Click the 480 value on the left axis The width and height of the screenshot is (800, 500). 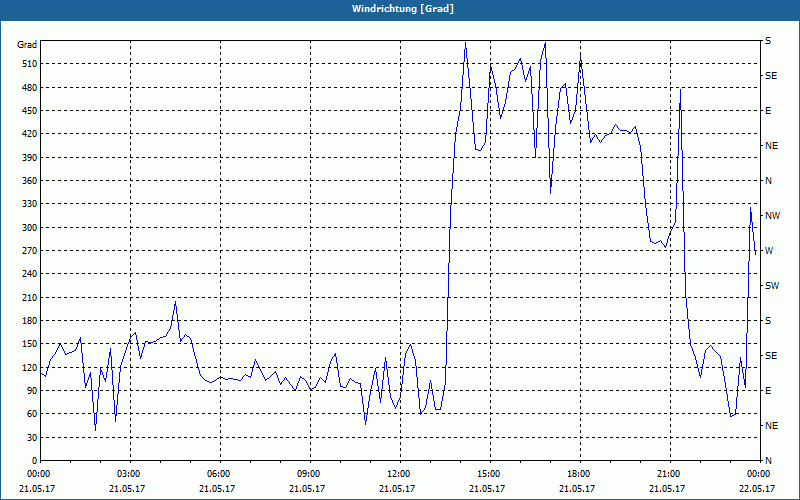click(29, 87)
